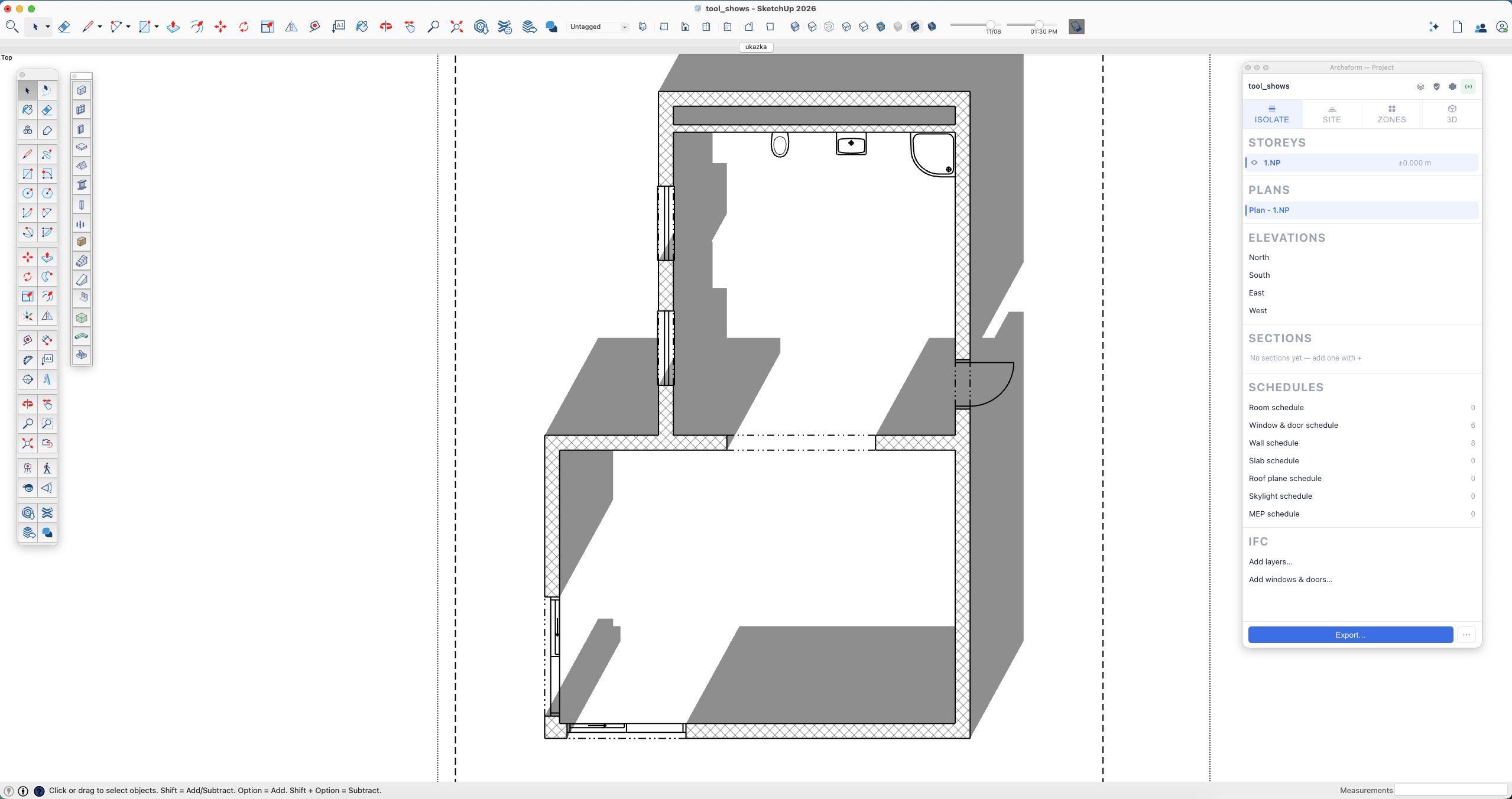Click the Export... button

[x=1351, y=635]
